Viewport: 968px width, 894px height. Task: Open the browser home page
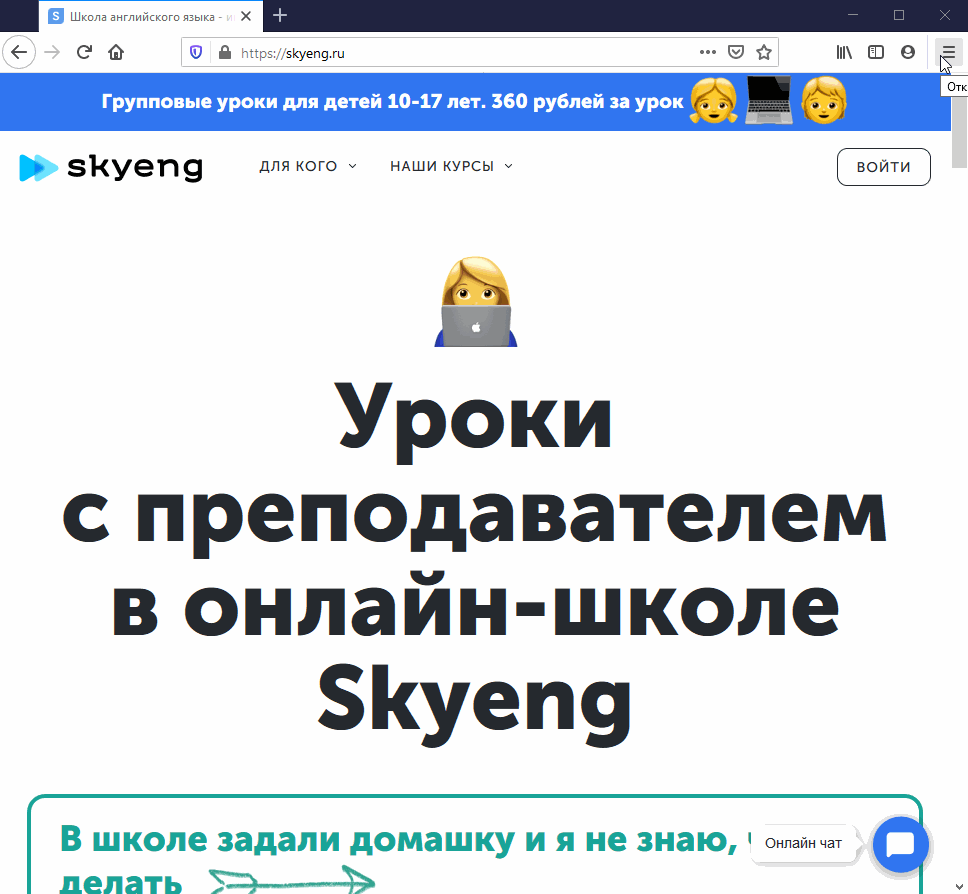(x=116, y=52)
